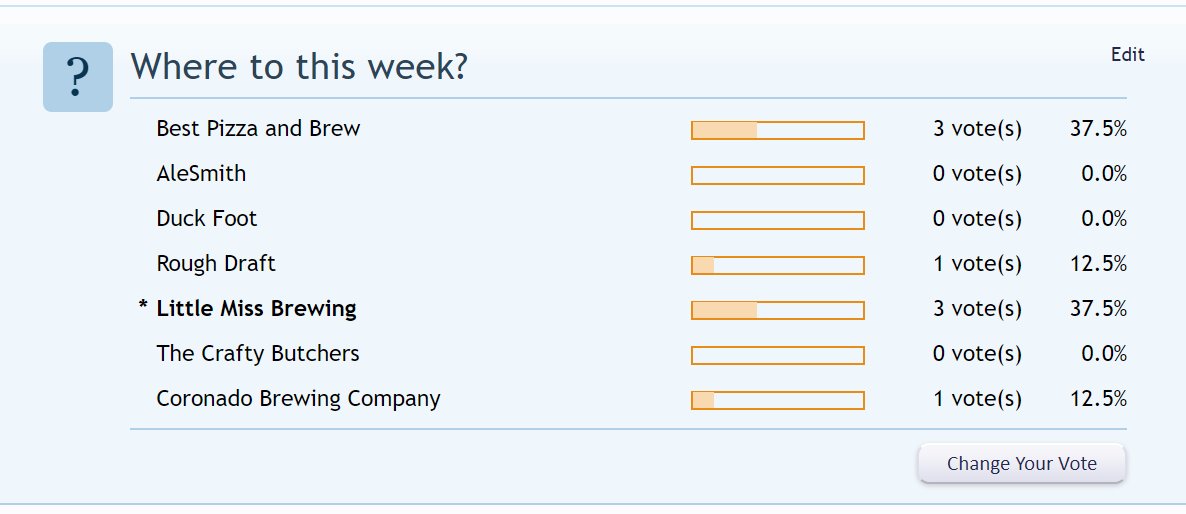The height and width of the screenshot is (514, 1186).
Task: Click the asterisk beside Little Miss Brewing
Action: point(144,306)
